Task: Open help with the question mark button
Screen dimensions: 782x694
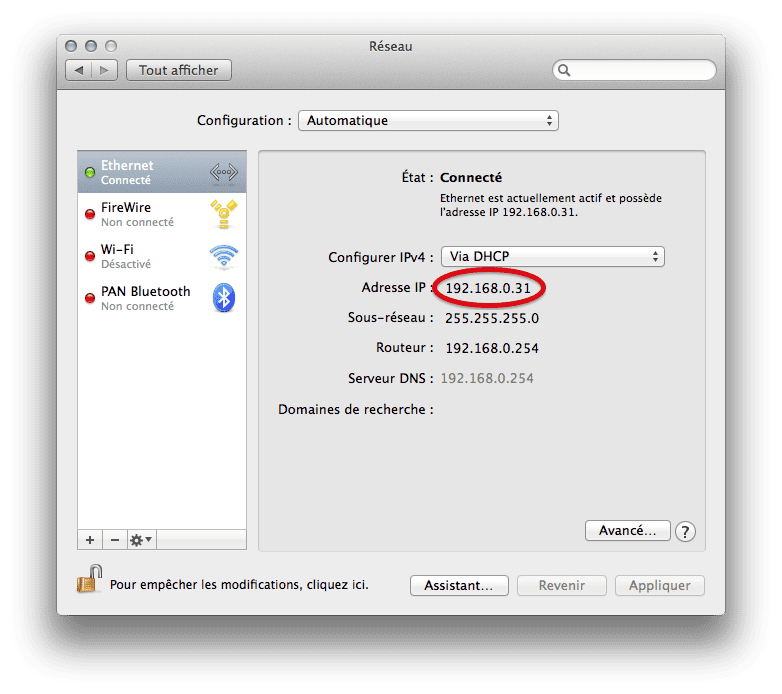Action: click(685, 531)
